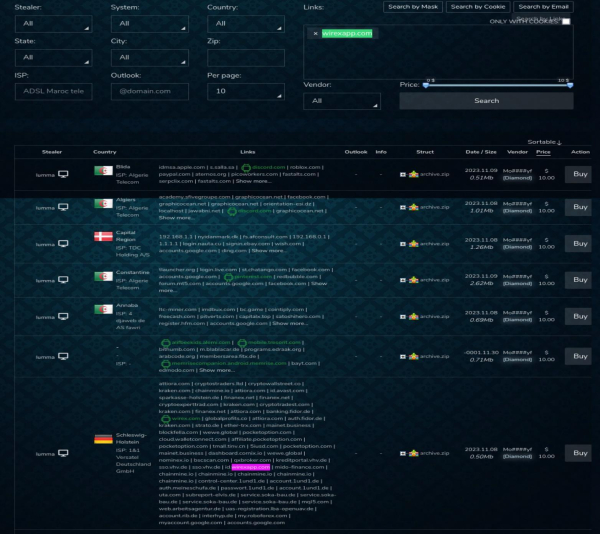
Task: Remove the wirexapp.com tag with its x
Action: tap(315, 34)
